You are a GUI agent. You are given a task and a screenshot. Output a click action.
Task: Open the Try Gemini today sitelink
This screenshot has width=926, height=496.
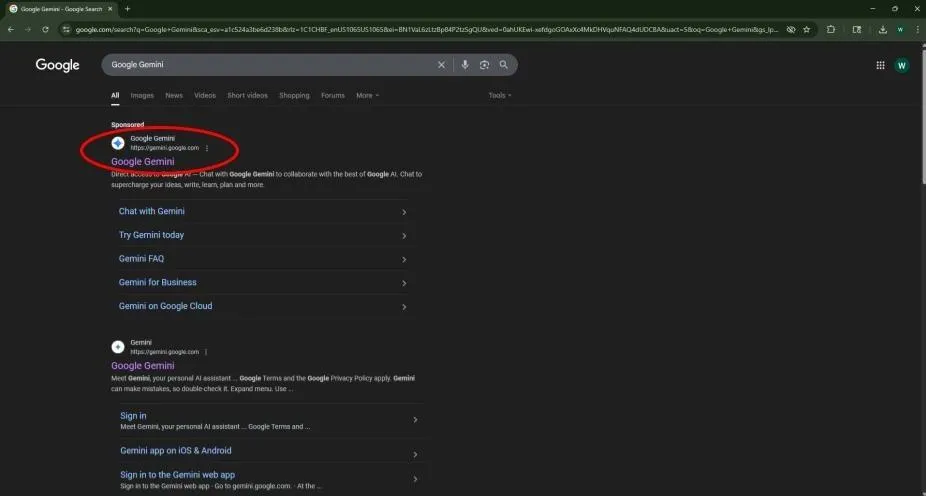[x=151, y=235]
